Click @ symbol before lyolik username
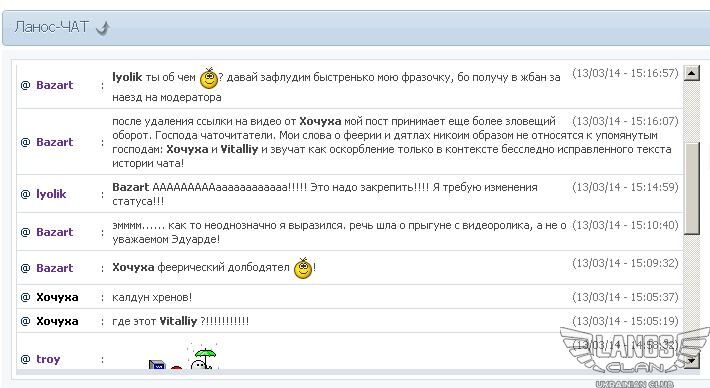The width and height of the screenshot is (710, 388). coord(25,194)
